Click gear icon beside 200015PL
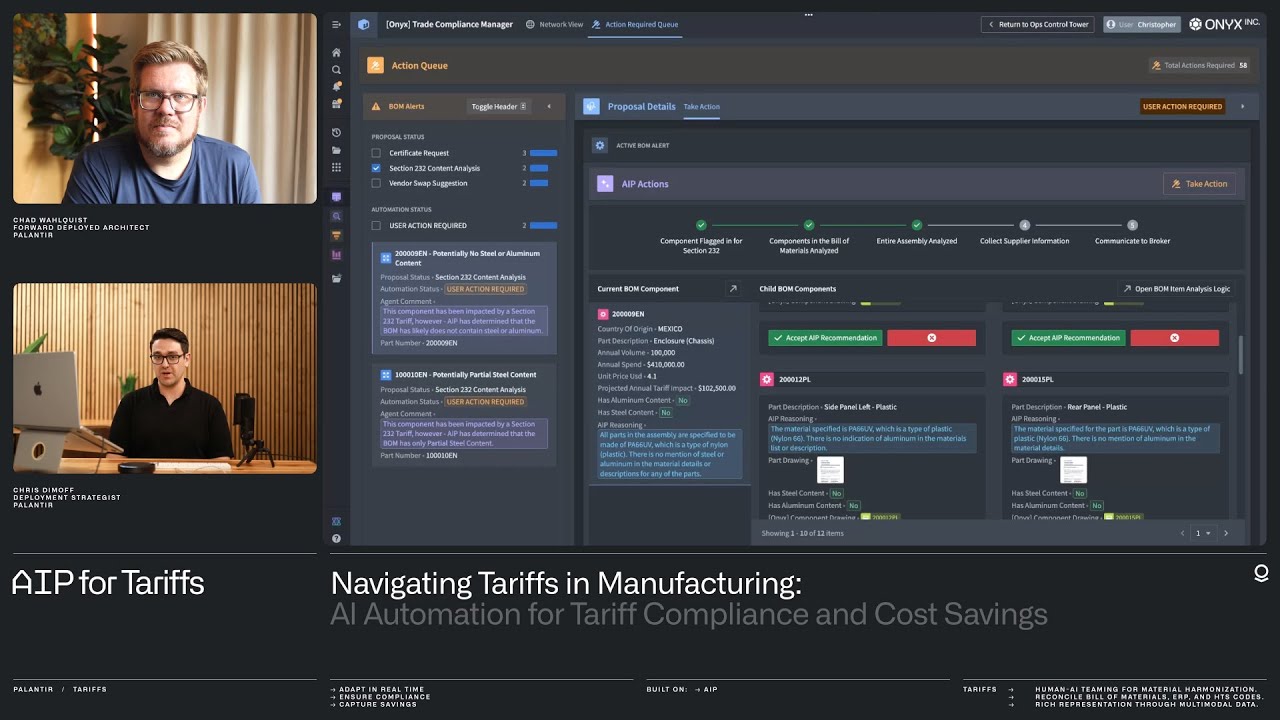The height and width of the screenshot is (720, 1280). click(x=1010, y=380)
